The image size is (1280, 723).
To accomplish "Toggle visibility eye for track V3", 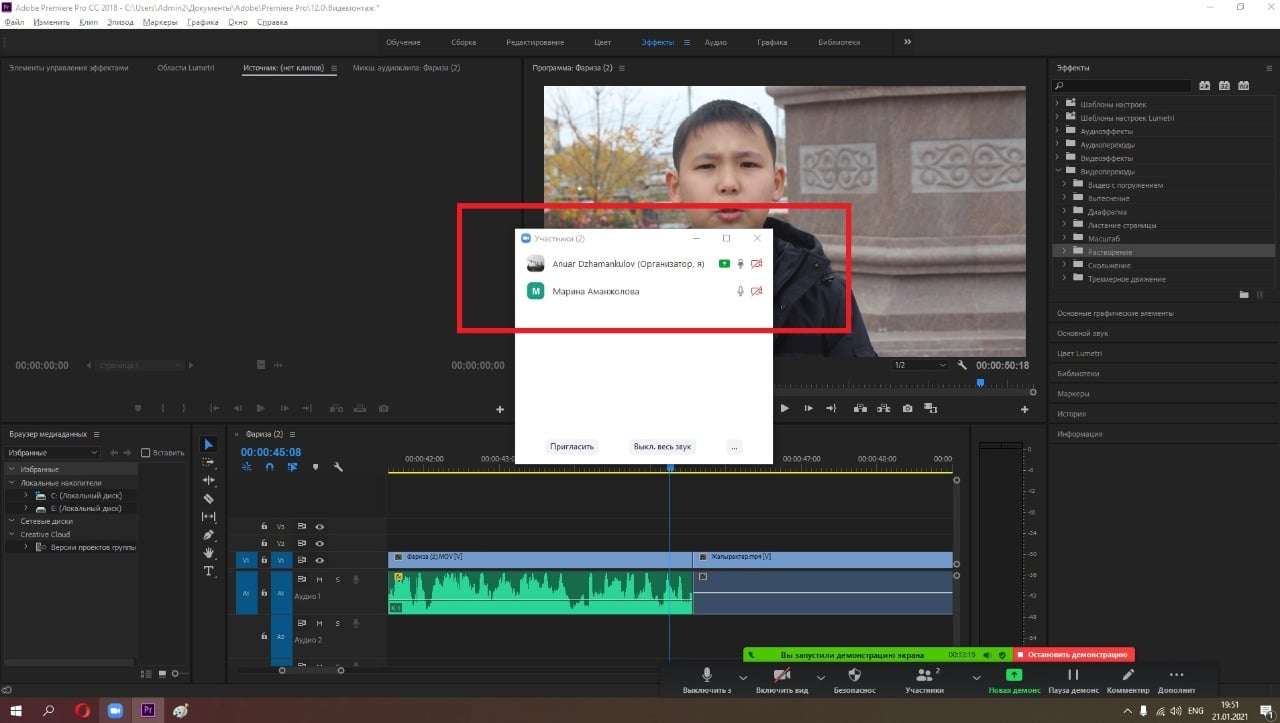I will pos(320,526).
